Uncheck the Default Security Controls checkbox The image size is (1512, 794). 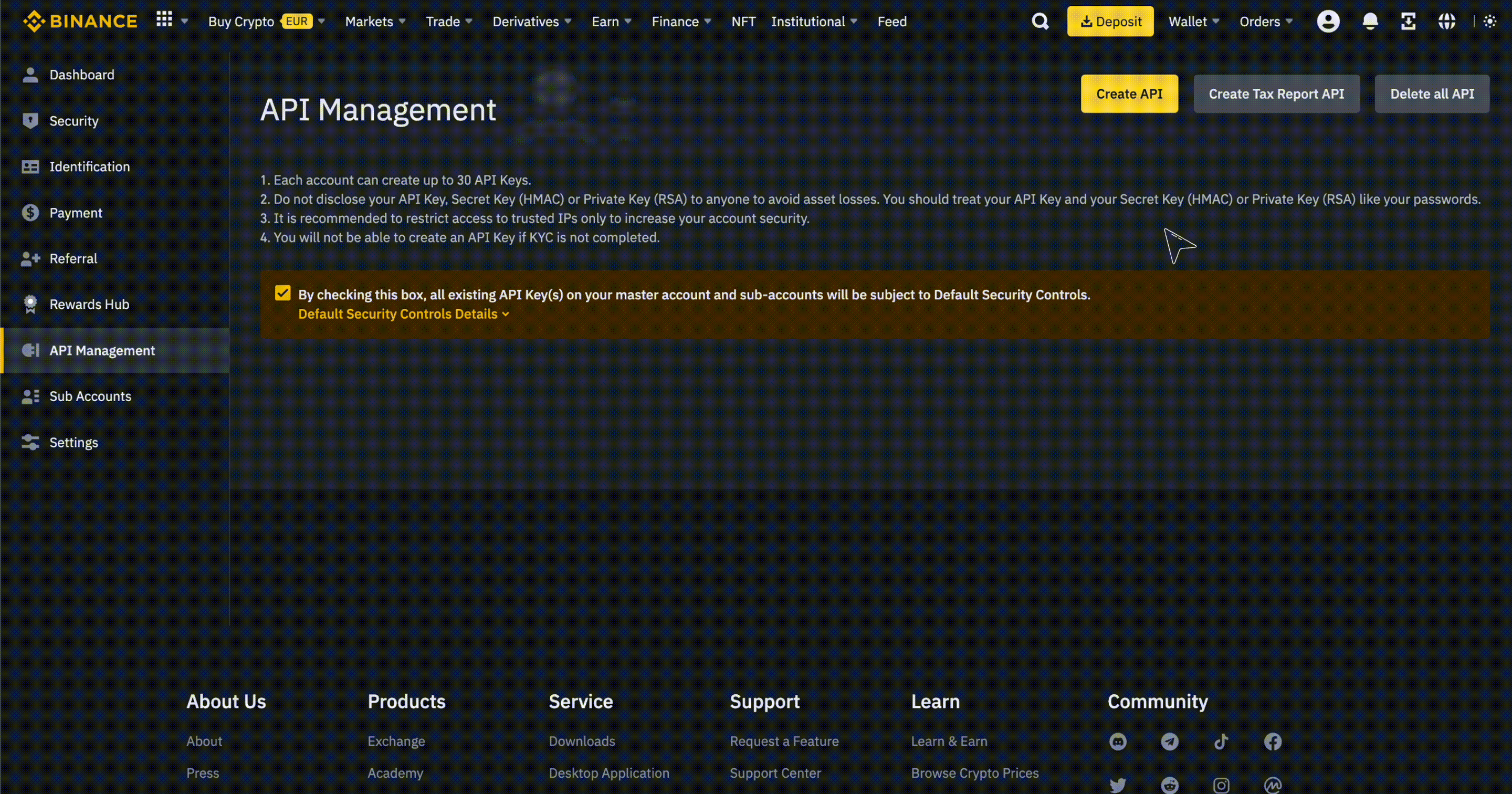[x=282, y=293]
